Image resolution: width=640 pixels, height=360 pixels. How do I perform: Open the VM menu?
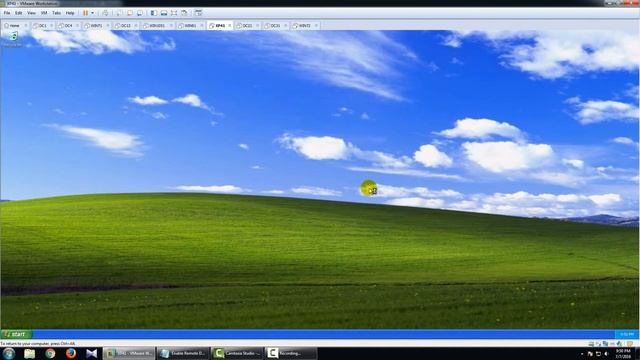[x=44, y=13]
